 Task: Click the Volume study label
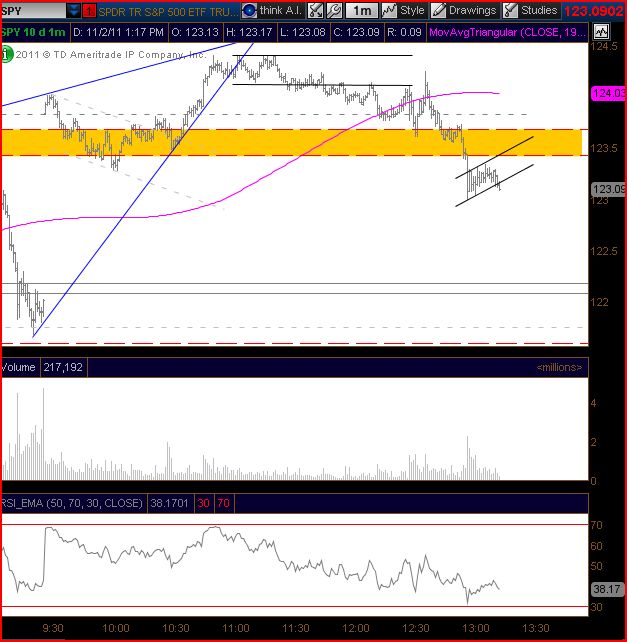pyautogui.click(x=18, y=367)
